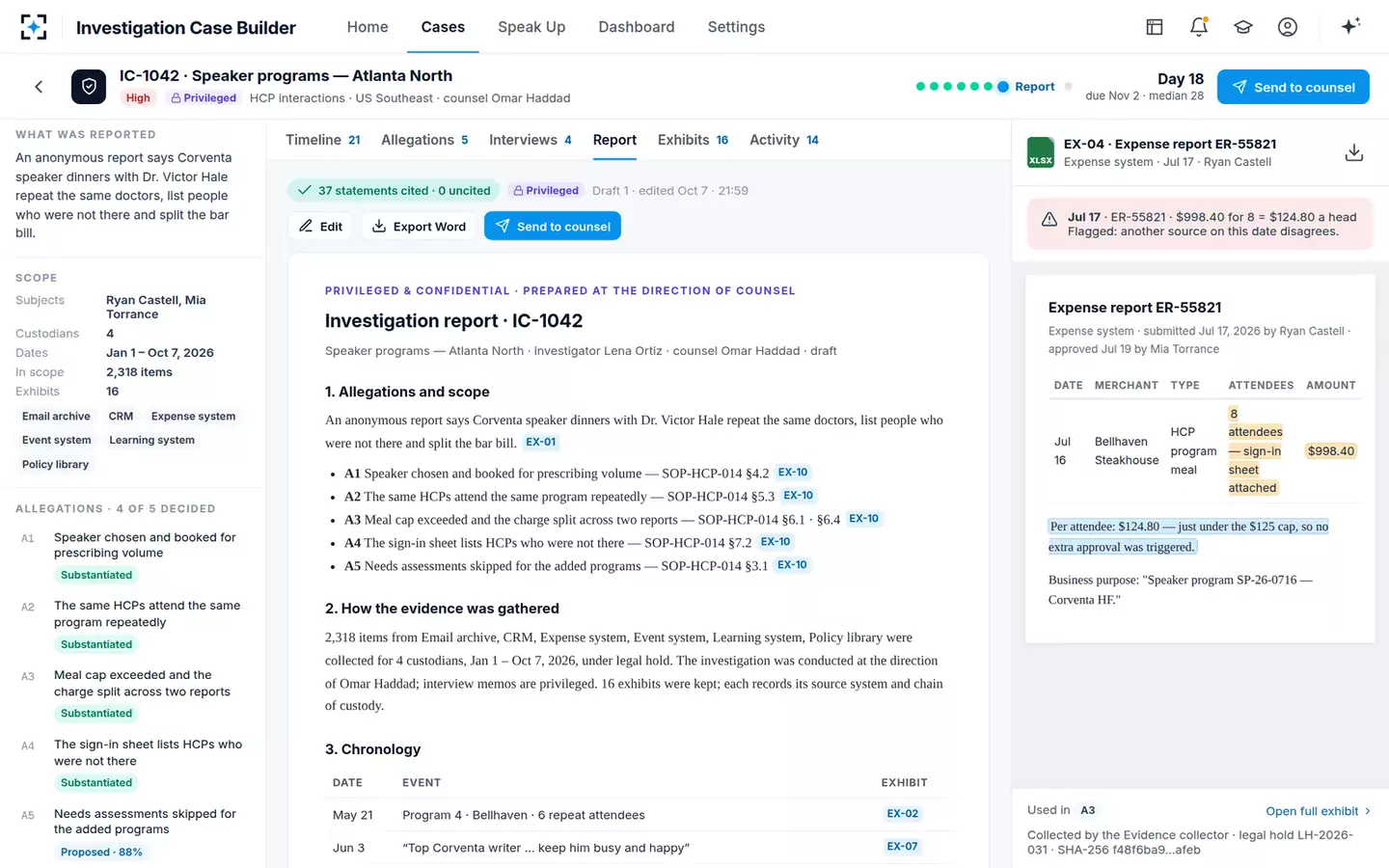Open allegation A4 sign-in sheet lists HCPs
Viewport: 1389px width, 868px height.
point(133,764)
